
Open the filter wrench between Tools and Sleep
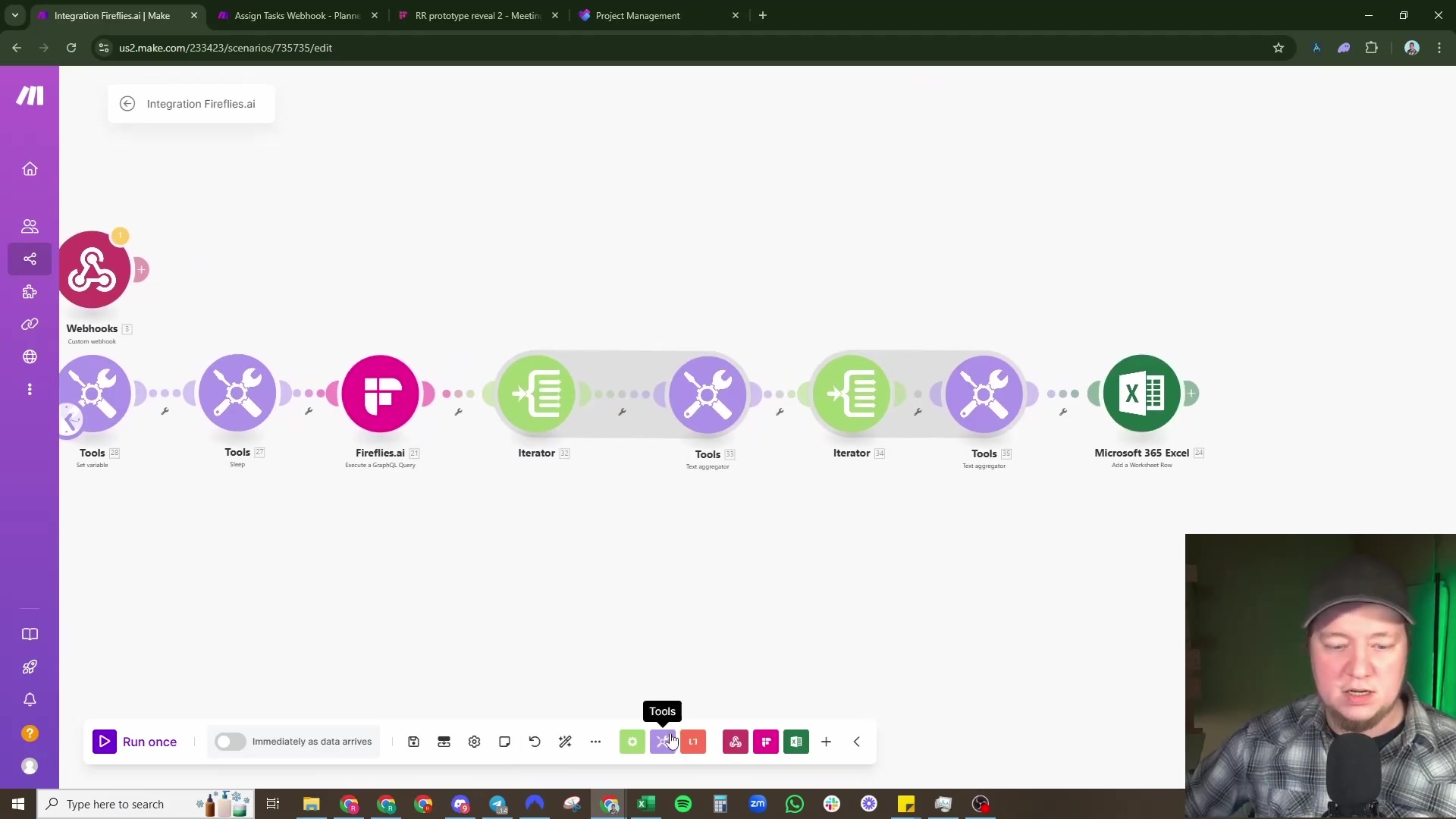[x=165, y=411]
